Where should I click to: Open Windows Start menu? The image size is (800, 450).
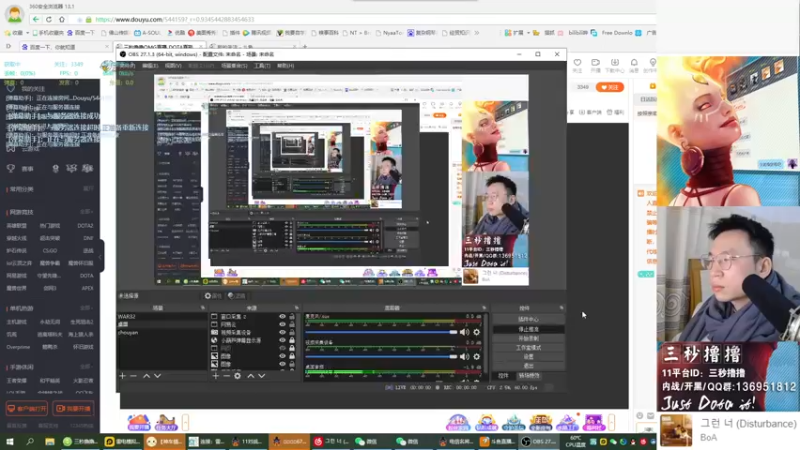10,442
